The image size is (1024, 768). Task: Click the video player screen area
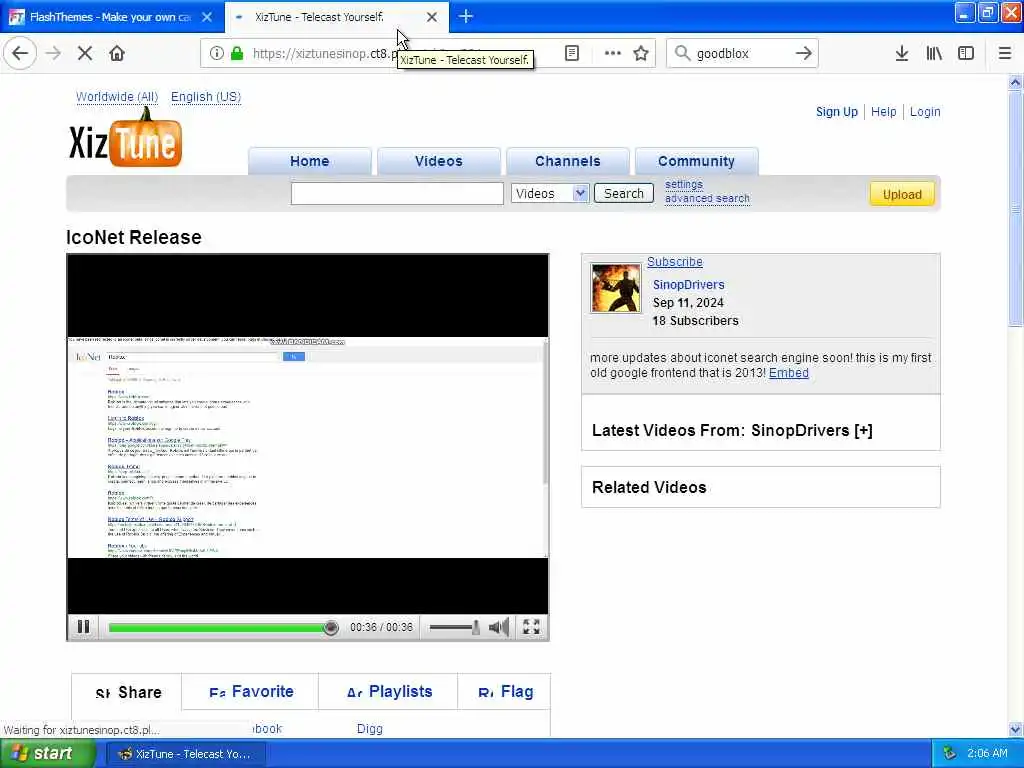click(x=308, y=434)
